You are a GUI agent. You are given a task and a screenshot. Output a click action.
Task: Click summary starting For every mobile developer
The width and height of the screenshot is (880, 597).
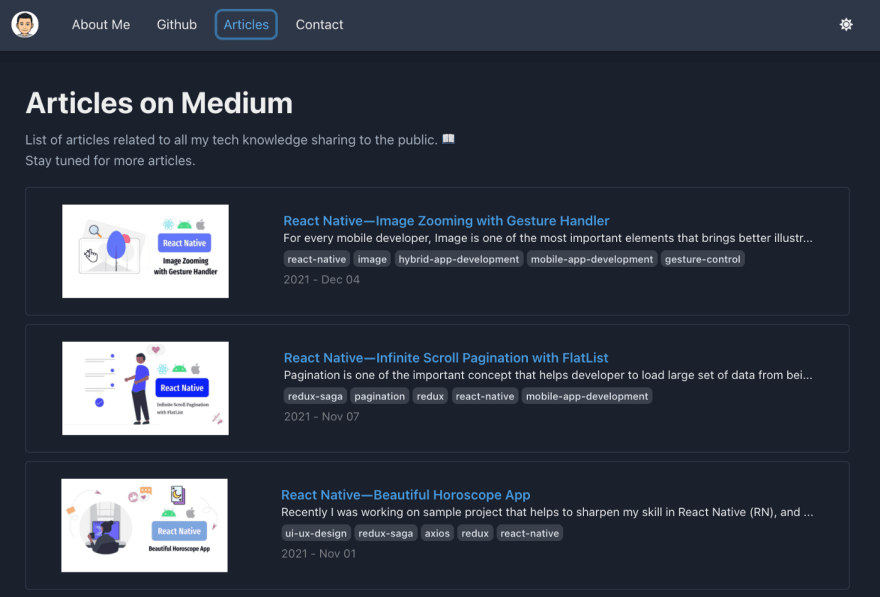548,238
